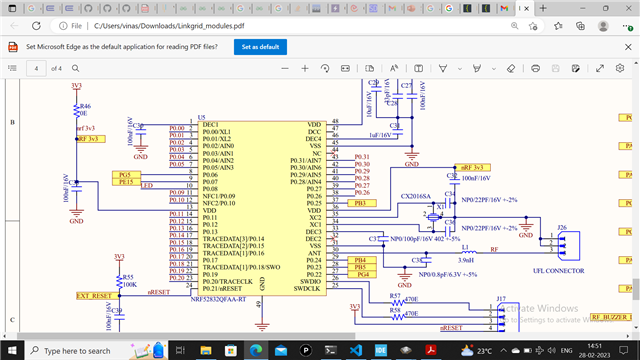Open Find in PDF search
This screenshot has height=360, width=640.
click(x=76, y=69)
